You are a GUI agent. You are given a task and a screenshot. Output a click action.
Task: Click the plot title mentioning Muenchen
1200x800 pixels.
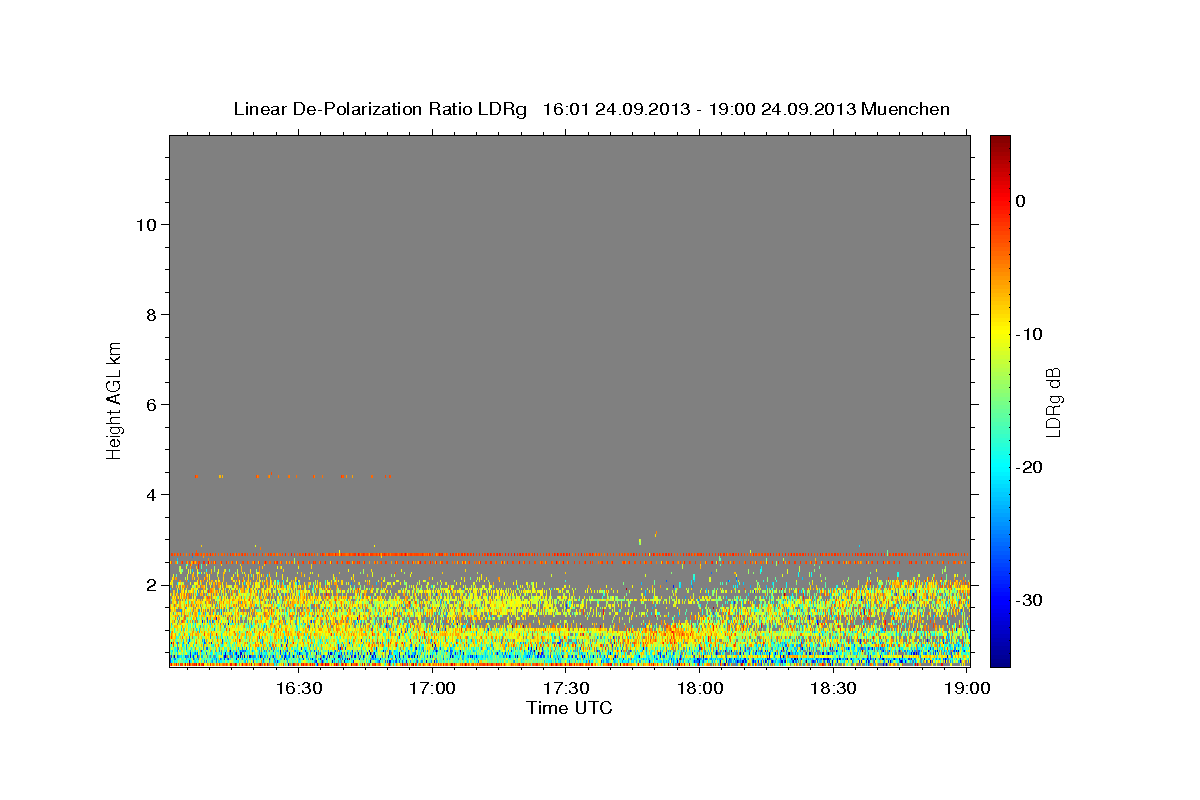(x=591, y=109)
